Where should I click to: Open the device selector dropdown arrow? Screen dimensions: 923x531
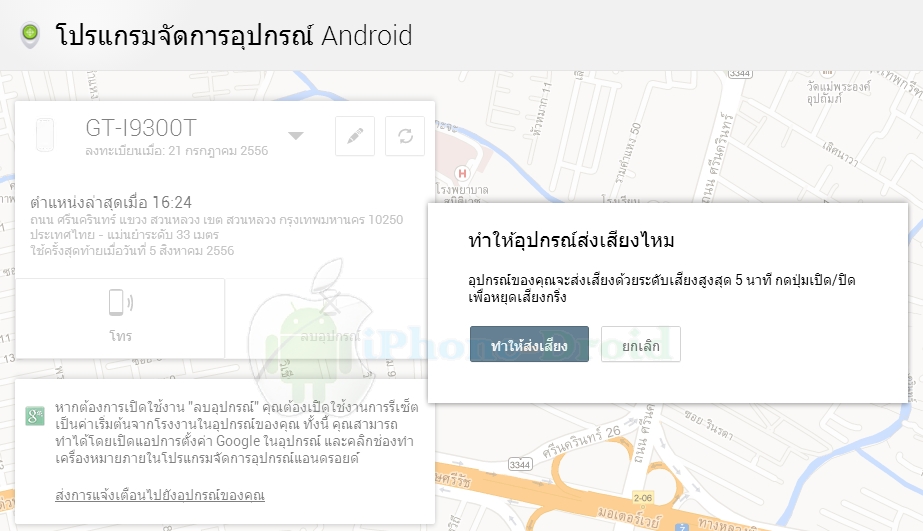tap(296, 136)
